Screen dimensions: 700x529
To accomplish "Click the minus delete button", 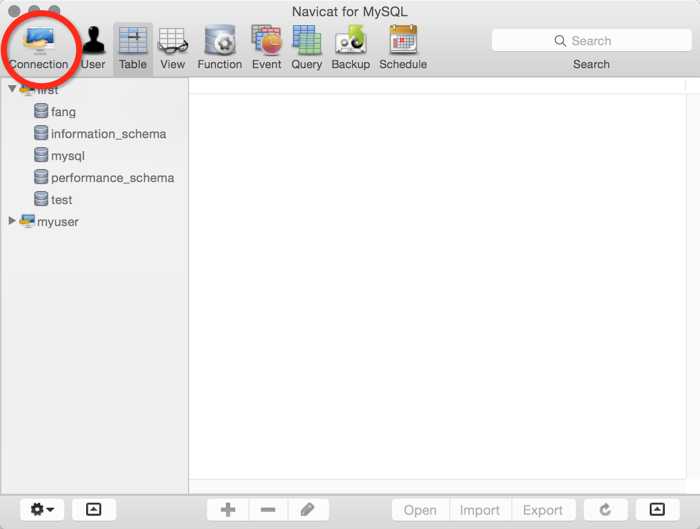I will pyautogui.click(x=268, y=509).
